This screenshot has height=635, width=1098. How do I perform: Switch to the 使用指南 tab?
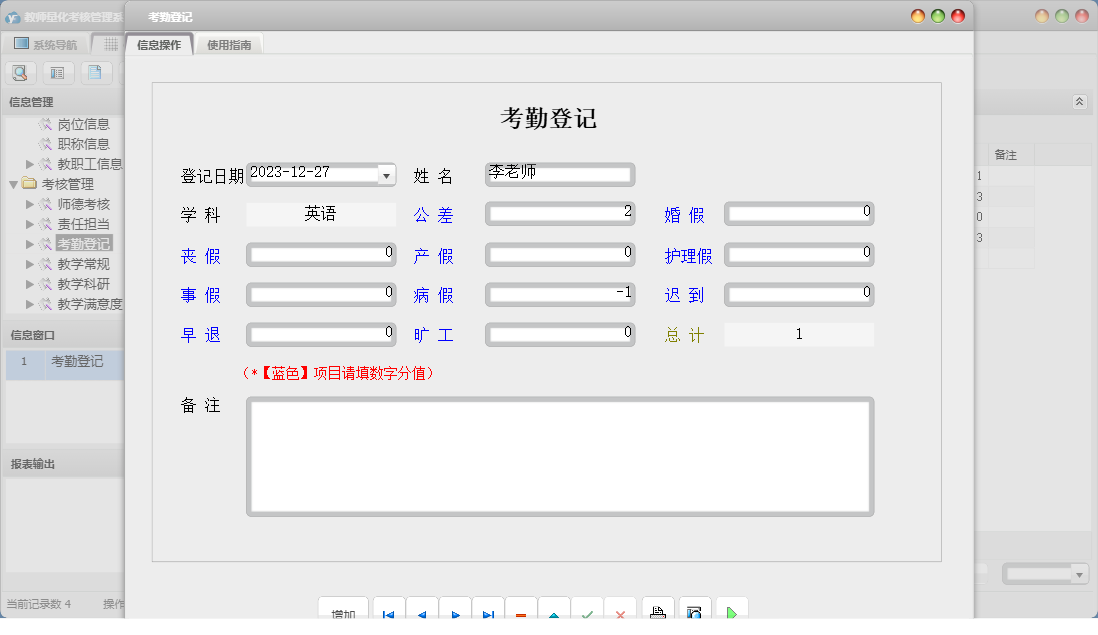228,44
